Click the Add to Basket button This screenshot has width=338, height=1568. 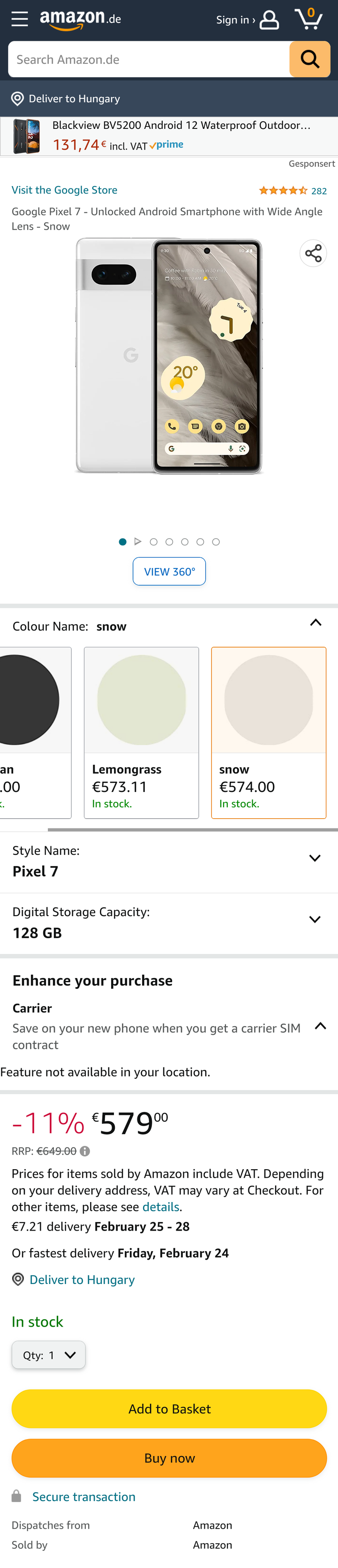click(169, 1409)
